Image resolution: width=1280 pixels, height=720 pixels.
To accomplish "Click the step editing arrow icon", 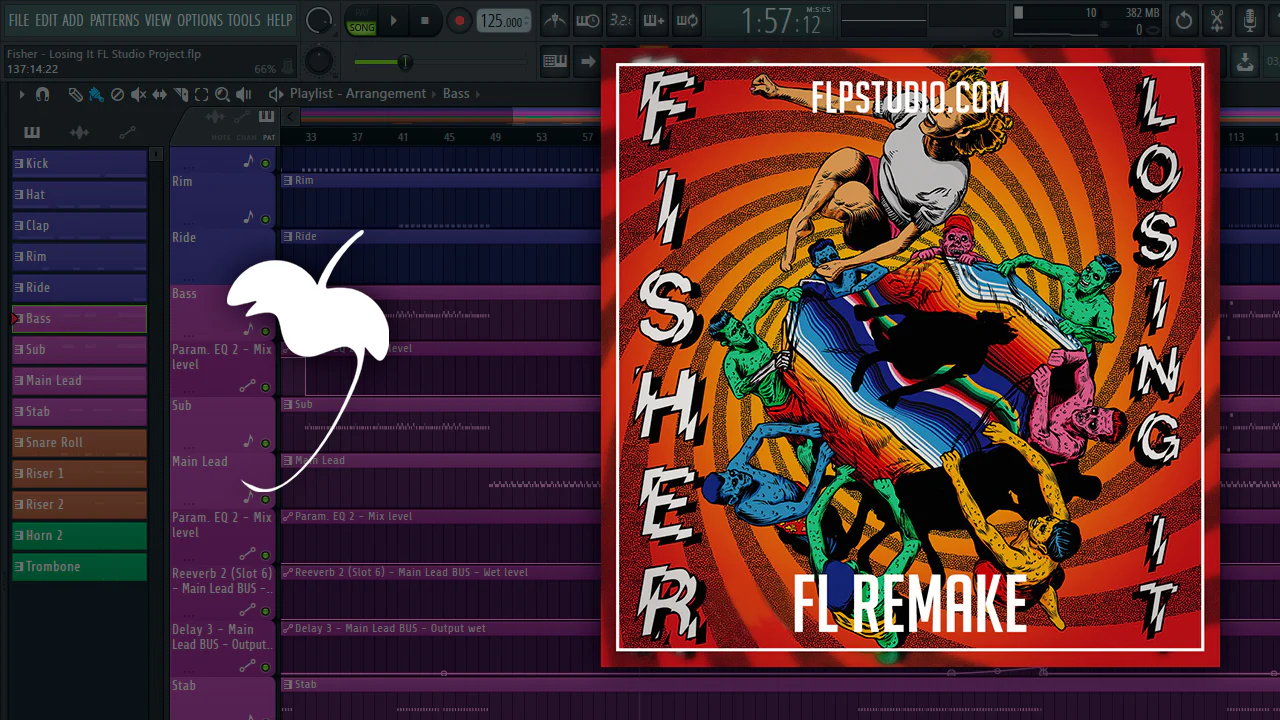I will [x=587, y=61].
